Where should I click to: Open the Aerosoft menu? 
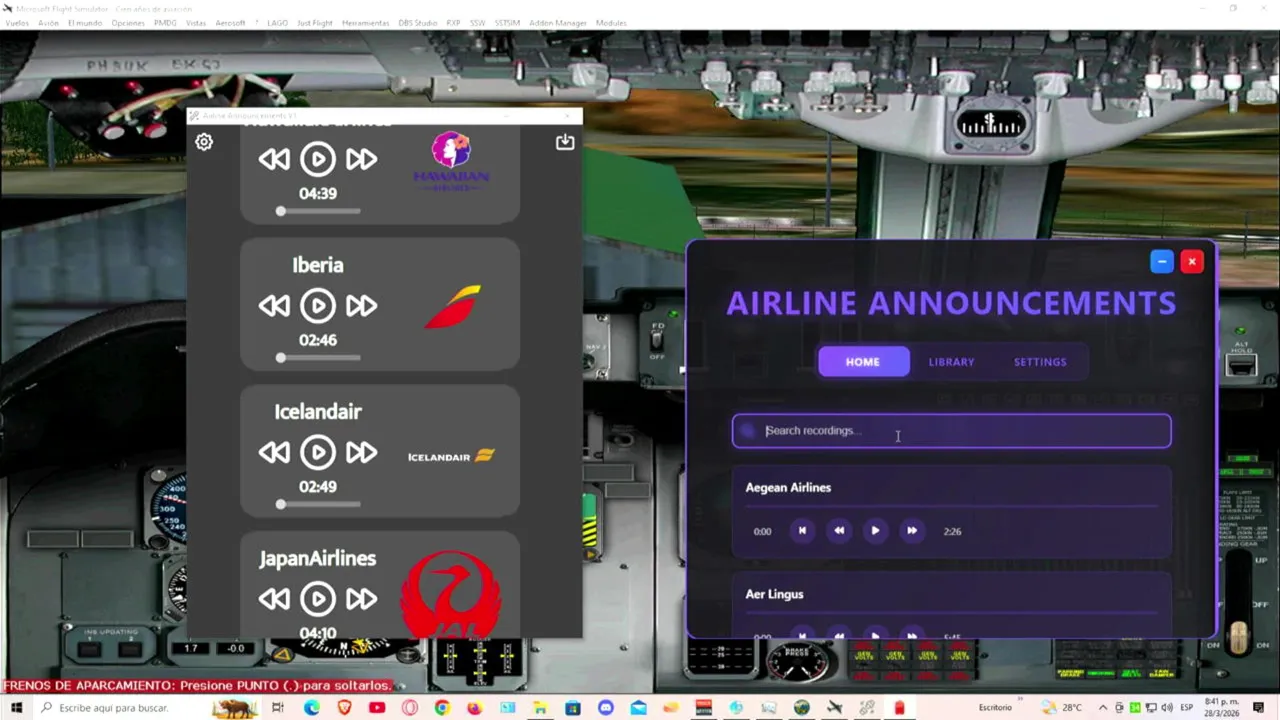[x=230, y=23]
